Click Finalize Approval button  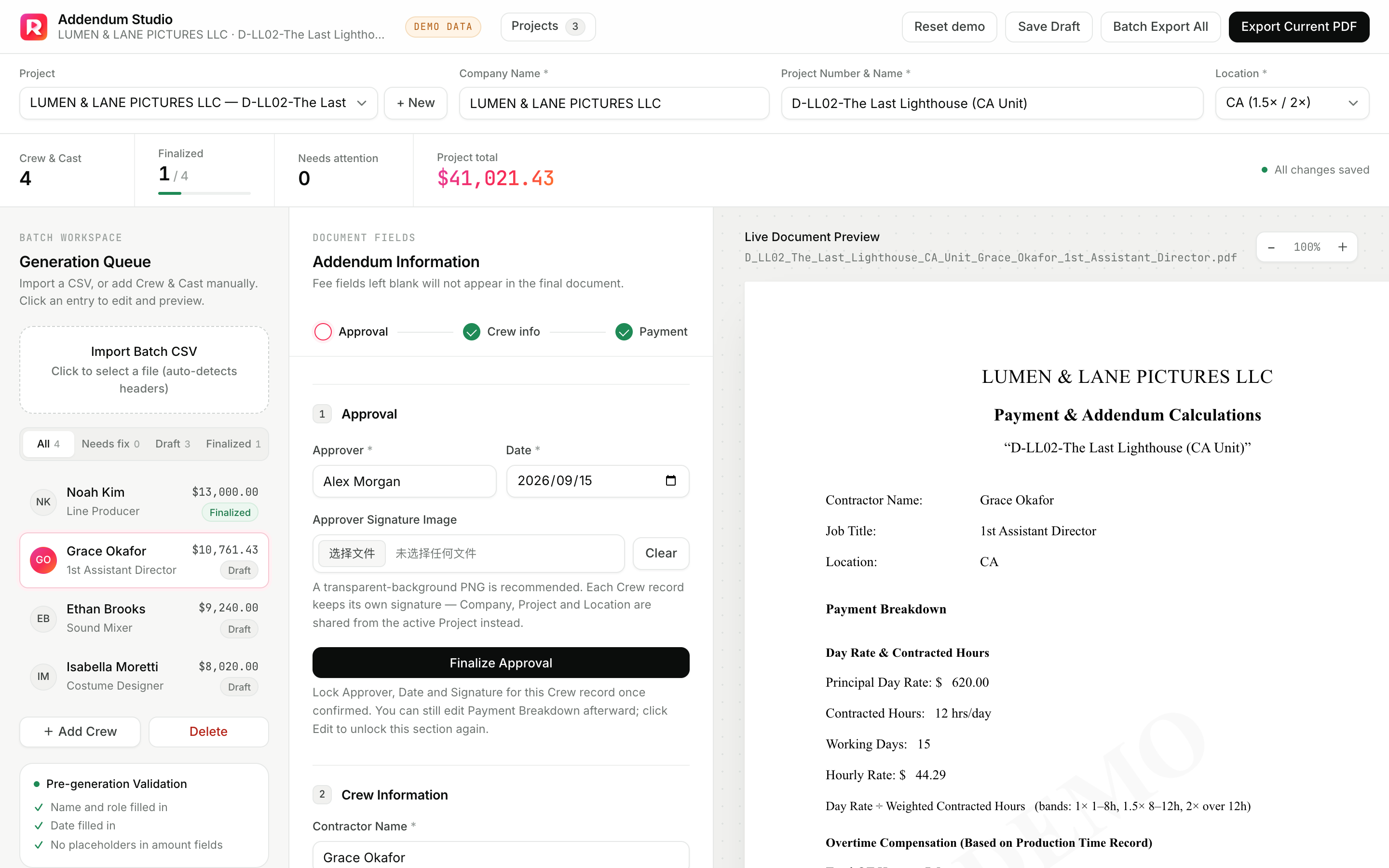coord(501,663)
